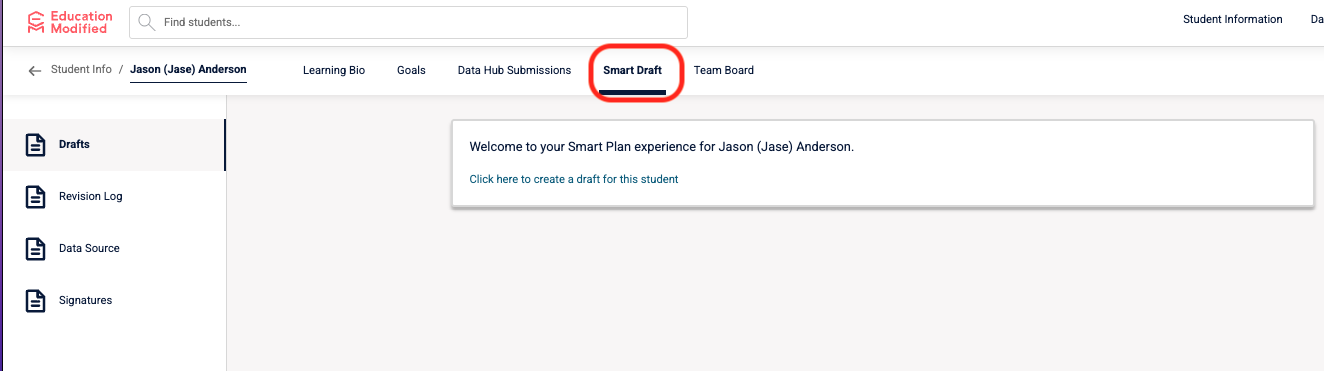The image size is (1324, 371).
Task: Click the Signatures document icon
Action: click(x=36, y=301)
